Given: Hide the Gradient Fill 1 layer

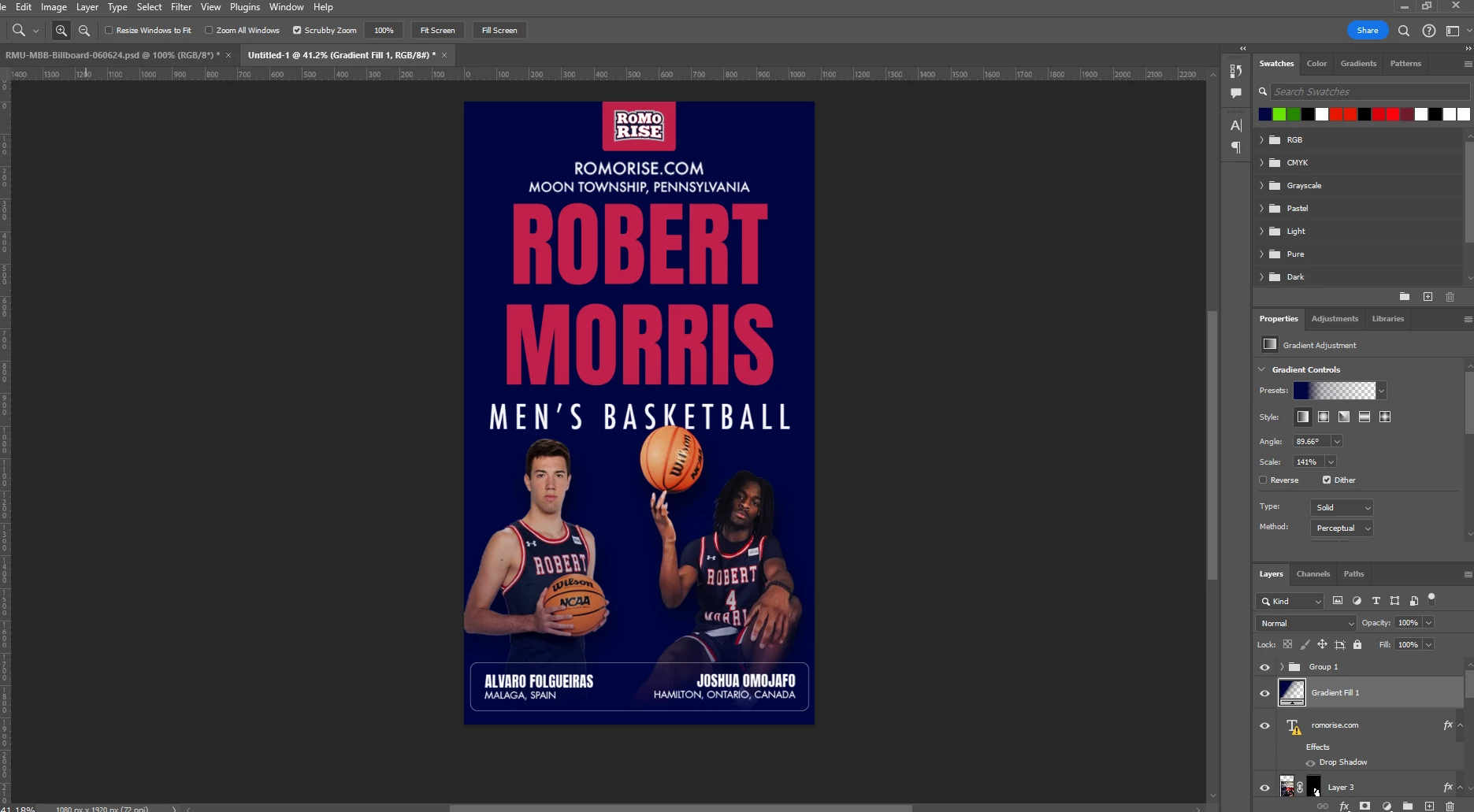Looking at the screenshot, I should pyautogui.click(x=1264, y=693).
